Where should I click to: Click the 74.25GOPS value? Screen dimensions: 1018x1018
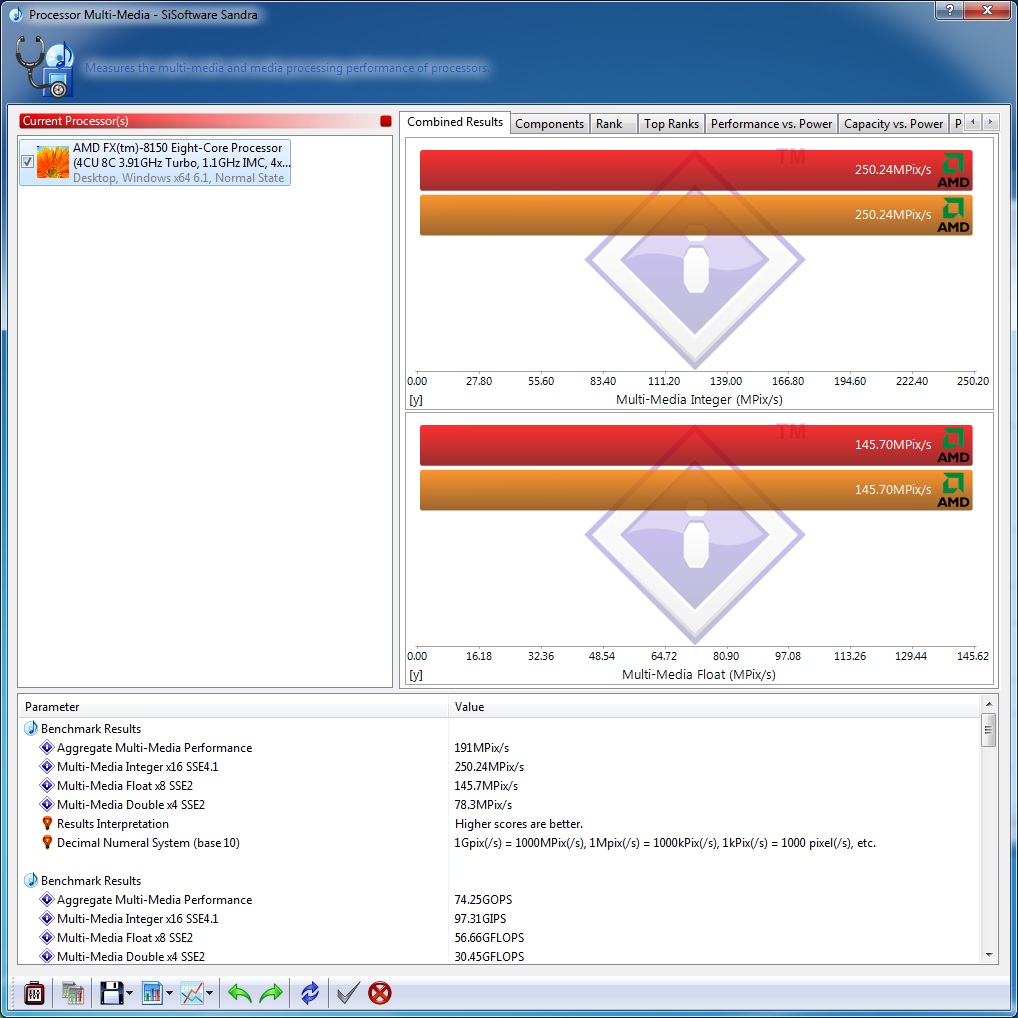click(x=483, y=900)
